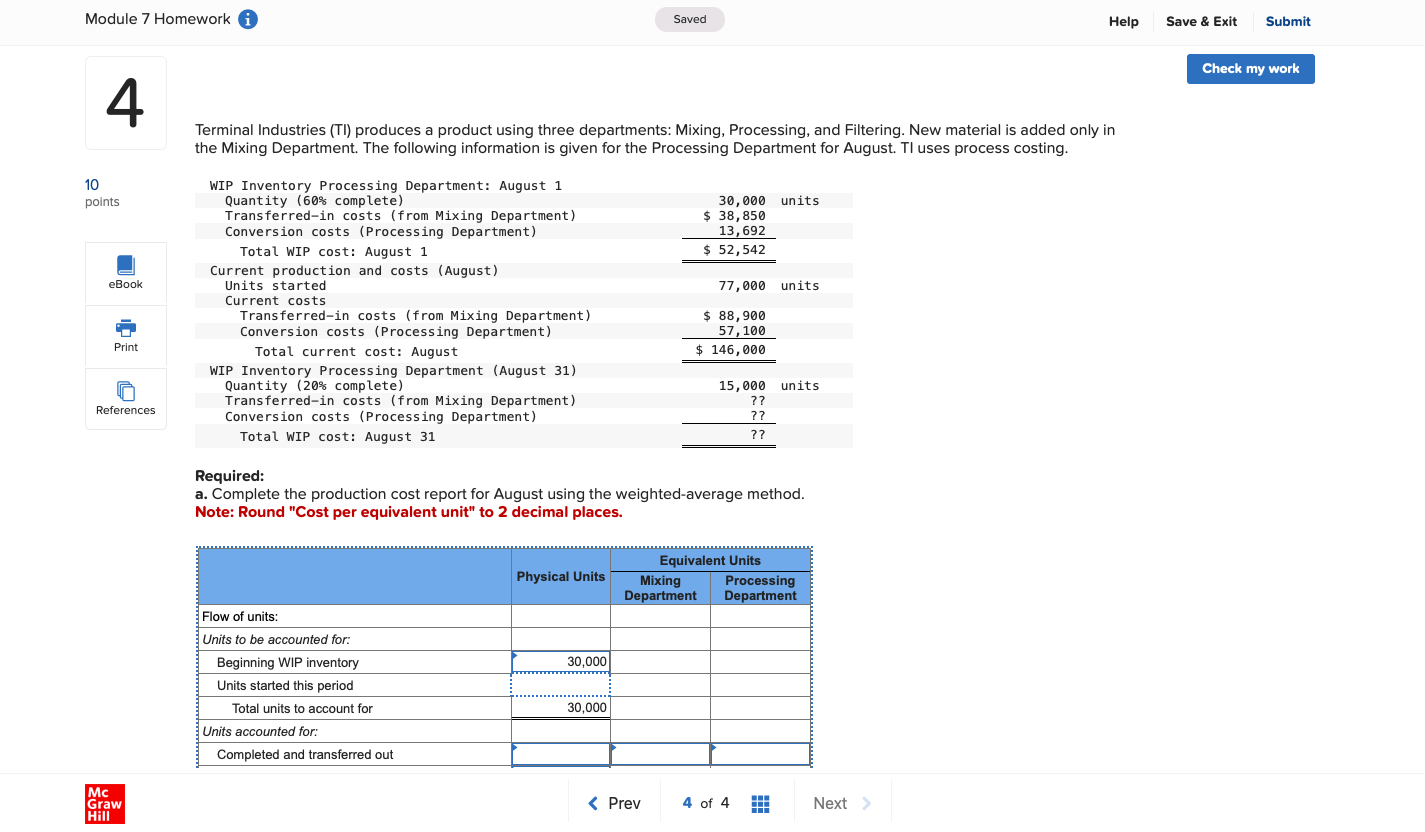This screenshot has width=1425, height=832.
Task: Open the eBook resource
Action: tap(125, 272)
